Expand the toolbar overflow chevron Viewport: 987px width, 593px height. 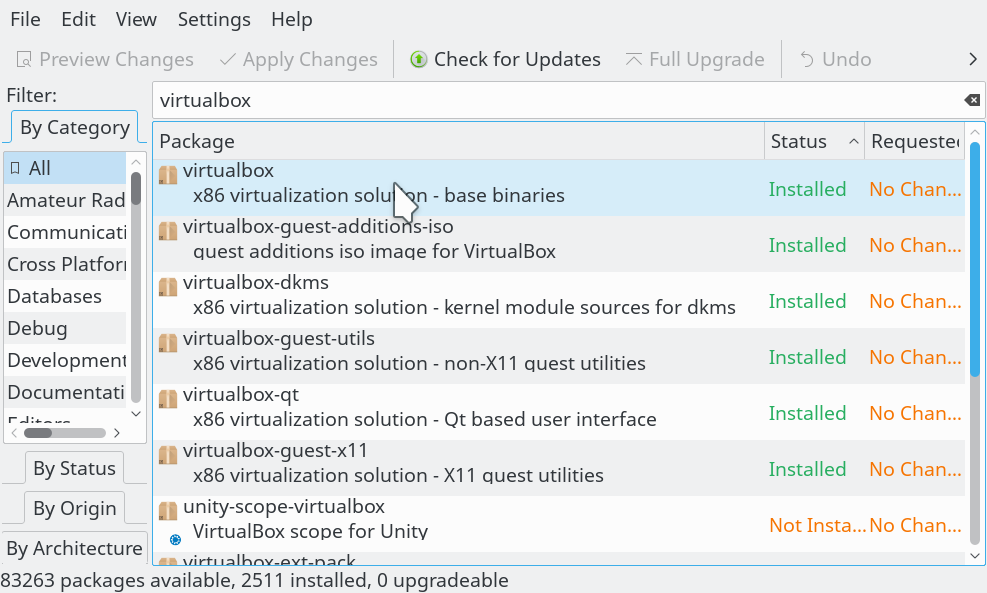click(972, 60)
